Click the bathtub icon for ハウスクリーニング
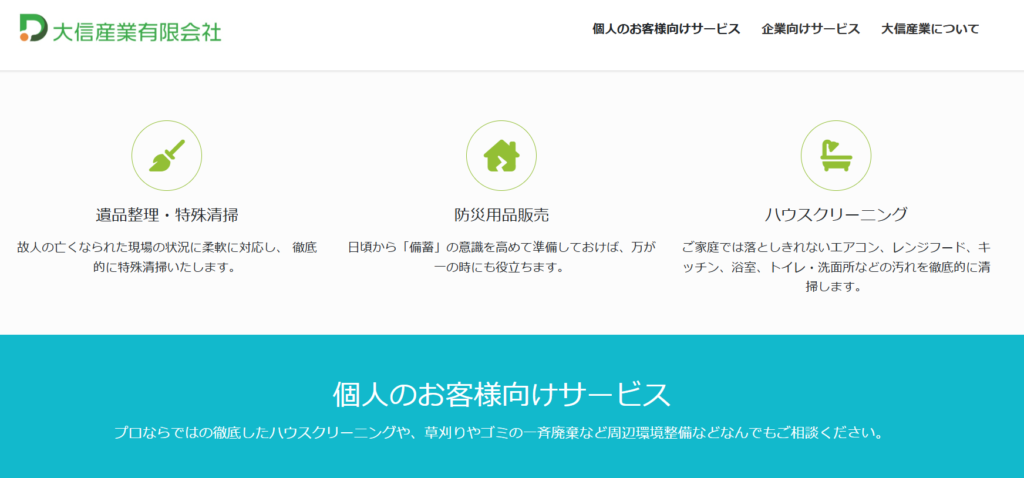 [835, 155]
